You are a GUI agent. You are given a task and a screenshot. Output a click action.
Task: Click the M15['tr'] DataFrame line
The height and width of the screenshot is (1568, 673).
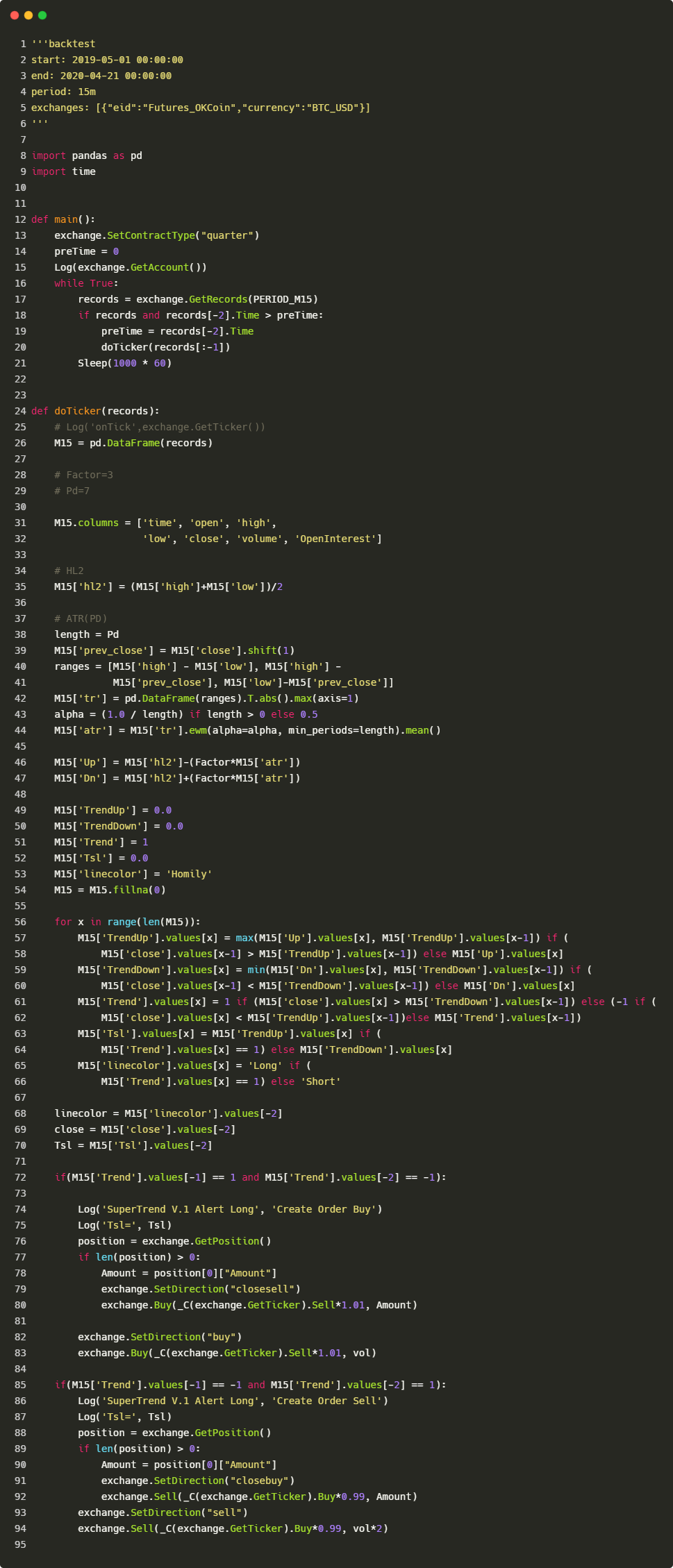(x=207, y=698)
